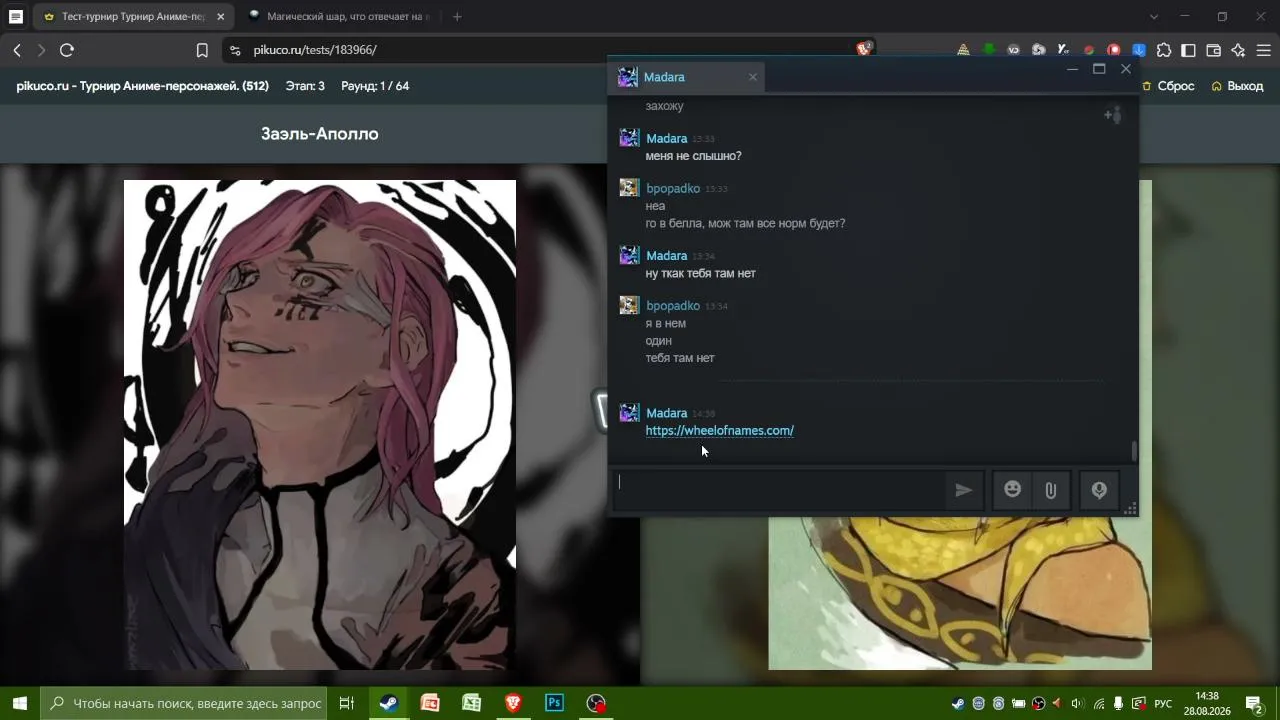The height and width of the screenshot is (720, 1280).
Task: Open site settings icon in the address bar
Action: (234, 50)
